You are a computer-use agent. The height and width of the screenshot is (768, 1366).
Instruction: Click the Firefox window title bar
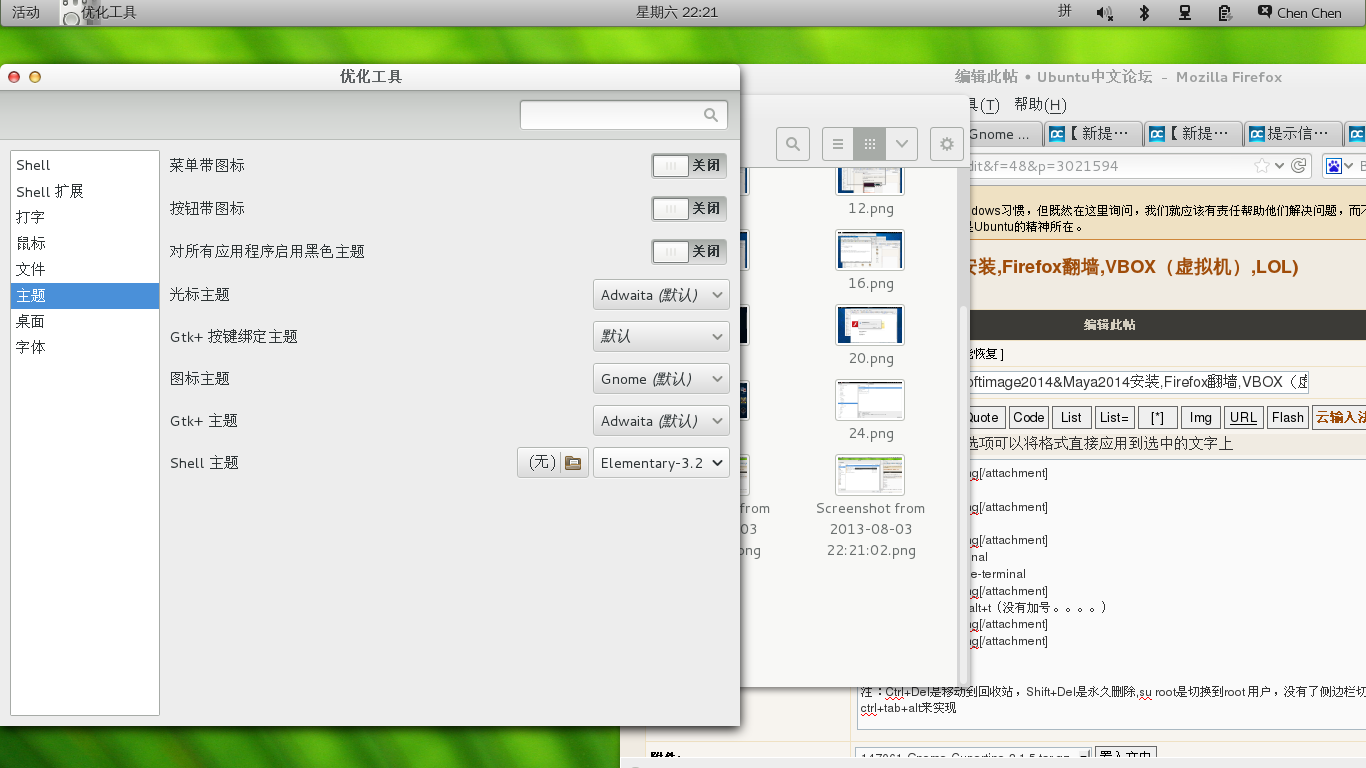1118,77
